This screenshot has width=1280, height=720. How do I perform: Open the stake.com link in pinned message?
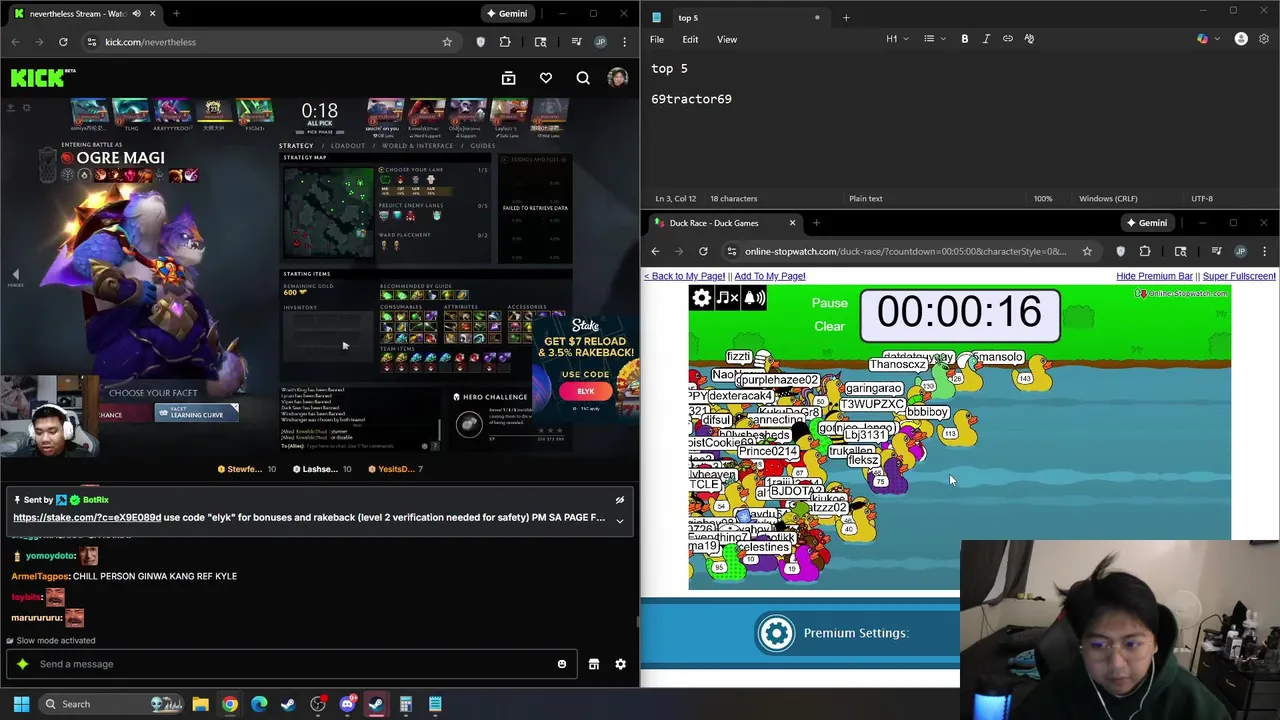87,518
